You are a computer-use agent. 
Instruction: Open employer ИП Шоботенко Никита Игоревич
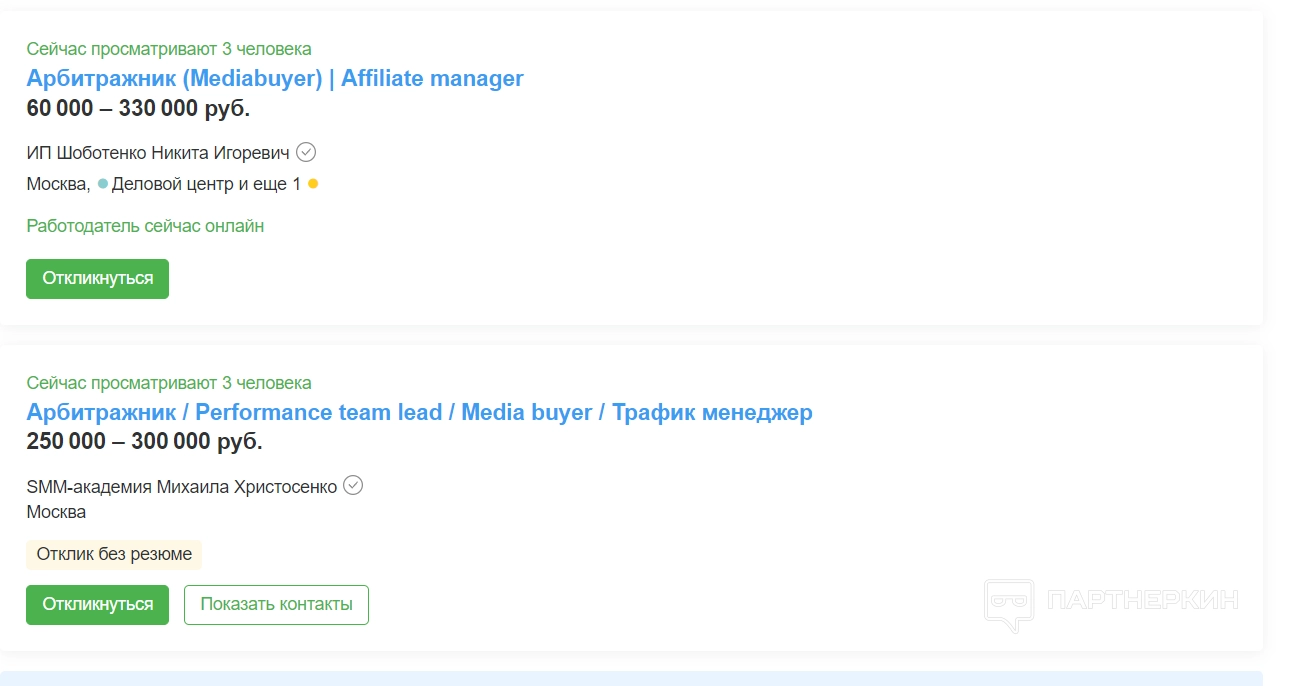[x=158, y=153]
